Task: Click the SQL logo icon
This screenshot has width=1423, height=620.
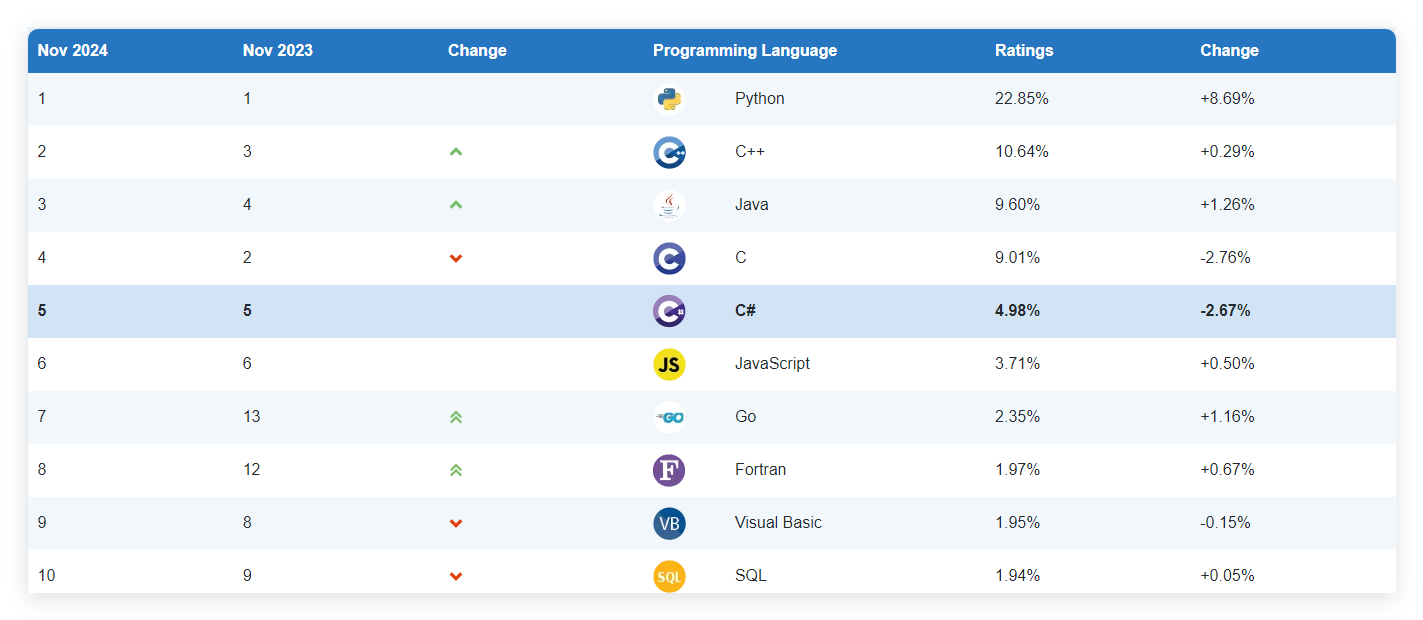Action: pos(669,576)
